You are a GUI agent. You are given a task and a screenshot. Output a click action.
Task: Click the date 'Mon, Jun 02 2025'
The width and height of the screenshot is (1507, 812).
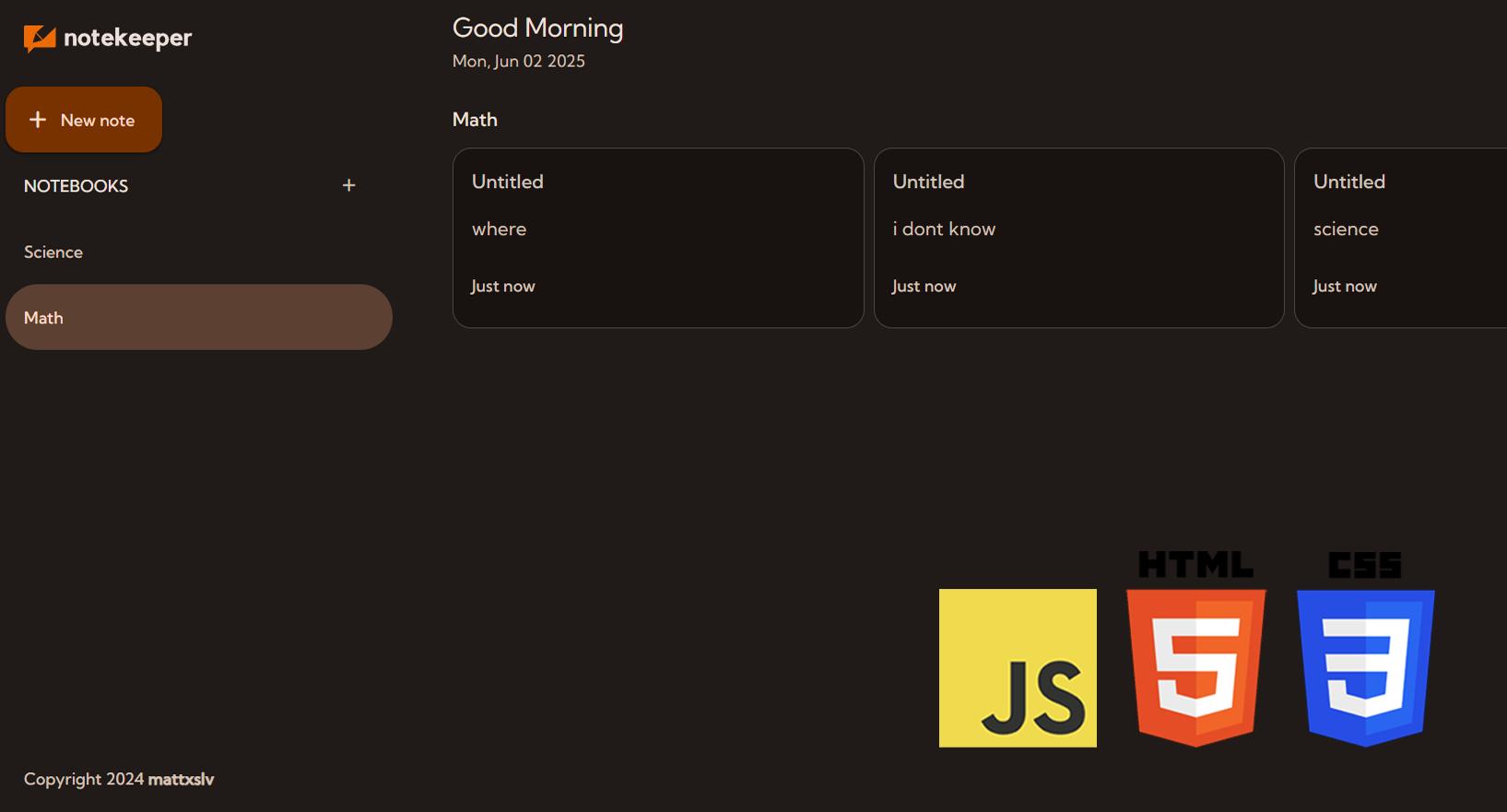click(x=519, y=61)
